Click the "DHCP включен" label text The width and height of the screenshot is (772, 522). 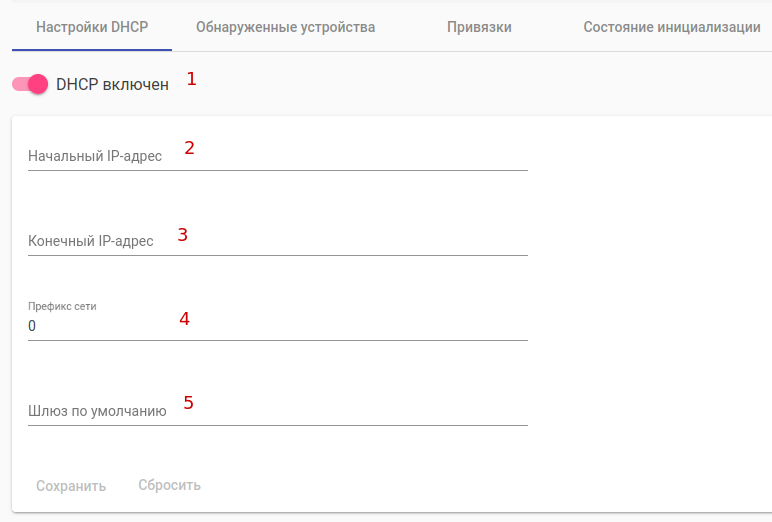(112, 85)
